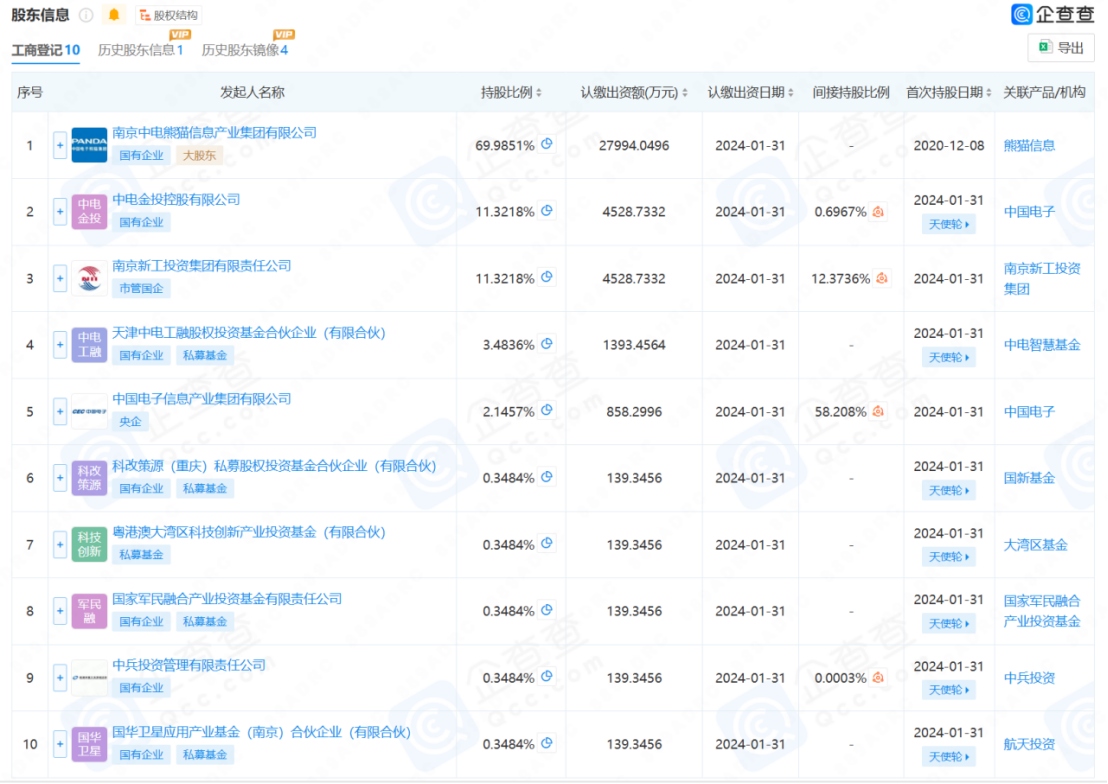This screenshot has height=784, width=1108.
Task: Expand row 1 南京中电熊猫 plus button
Action: coord(60,145)
